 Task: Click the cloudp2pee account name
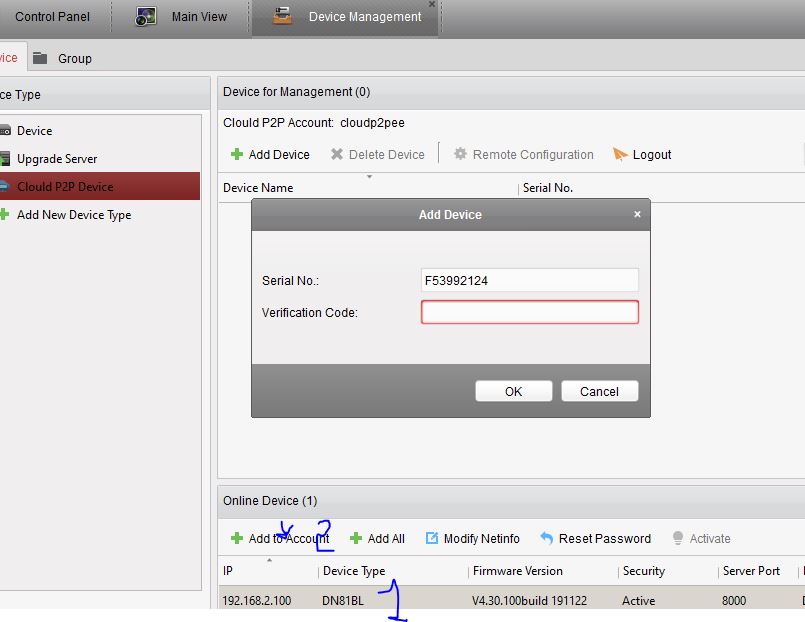[x=372, y=123]
